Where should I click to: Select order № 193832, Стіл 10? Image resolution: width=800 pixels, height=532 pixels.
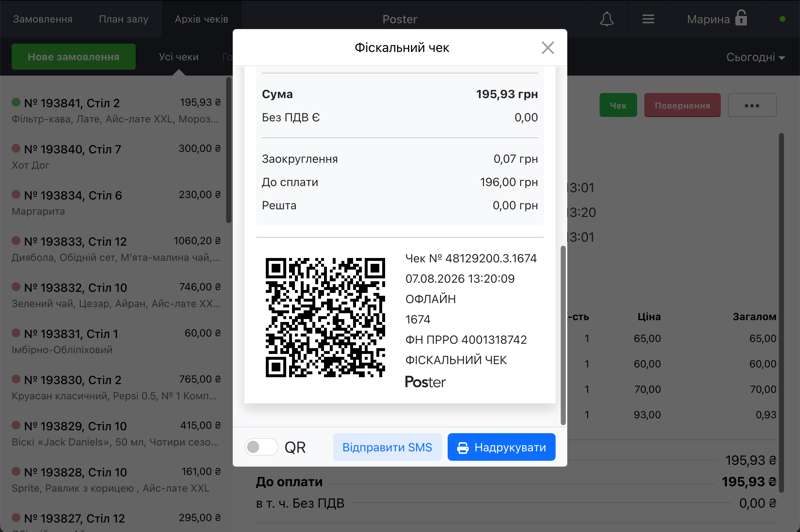[x=116, y=295]
